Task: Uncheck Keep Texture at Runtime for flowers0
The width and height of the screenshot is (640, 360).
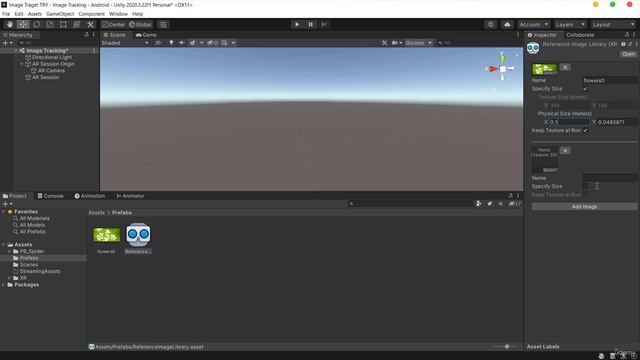Action: click(x=585, y=130)
